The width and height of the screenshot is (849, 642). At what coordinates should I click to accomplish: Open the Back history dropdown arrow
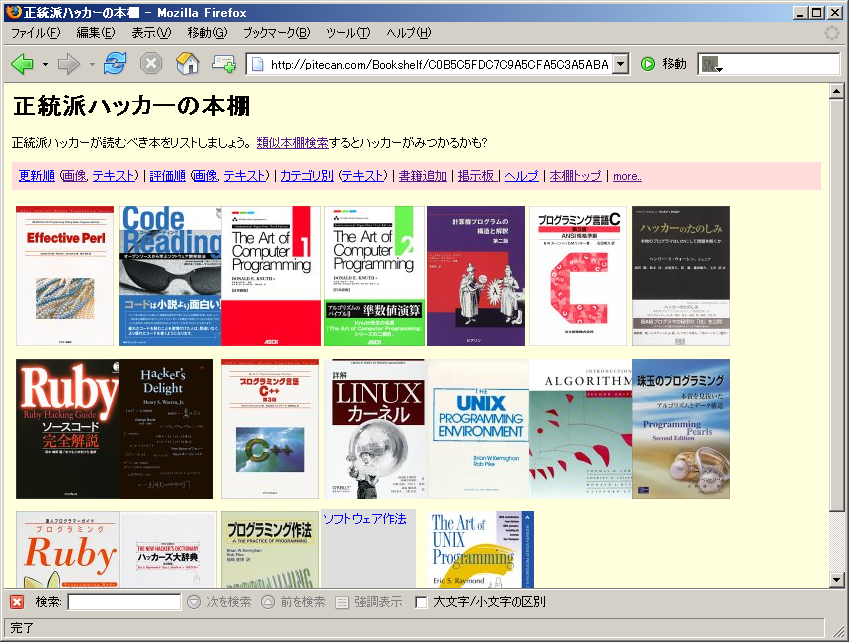click(x=45, y=64)
